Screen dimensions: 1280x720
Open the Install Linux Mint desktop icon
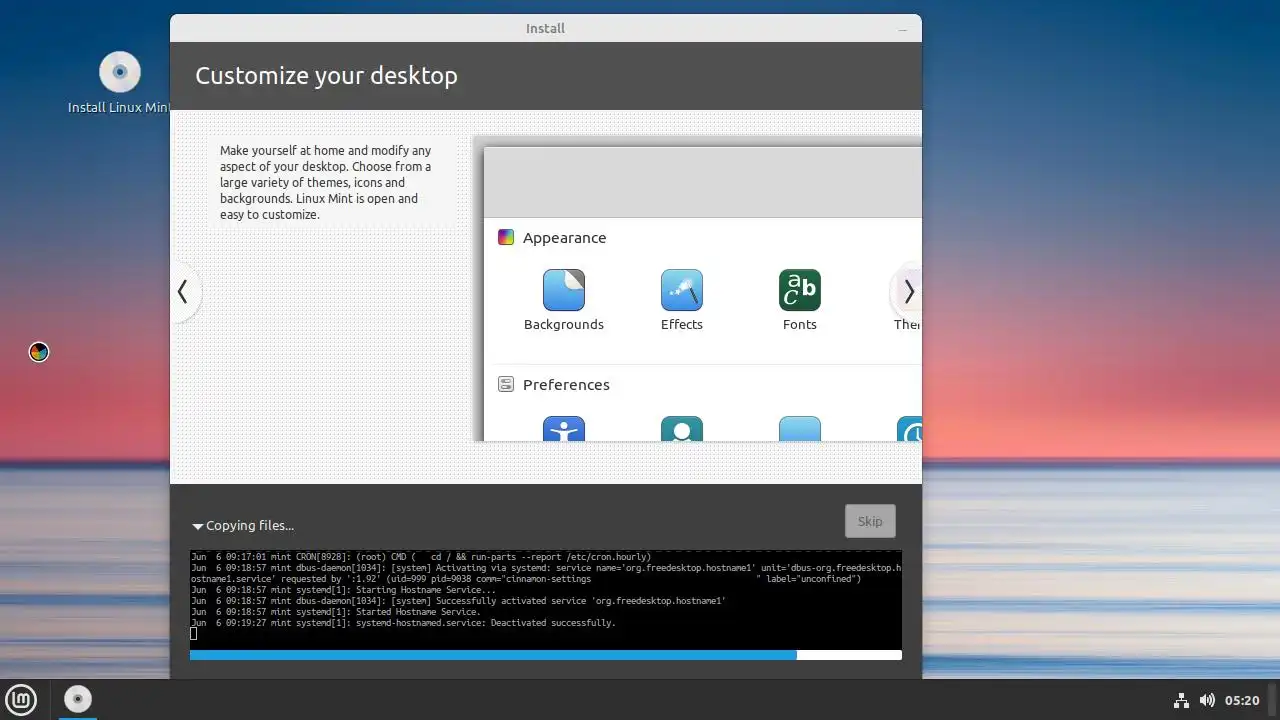(x=120, y=82)
